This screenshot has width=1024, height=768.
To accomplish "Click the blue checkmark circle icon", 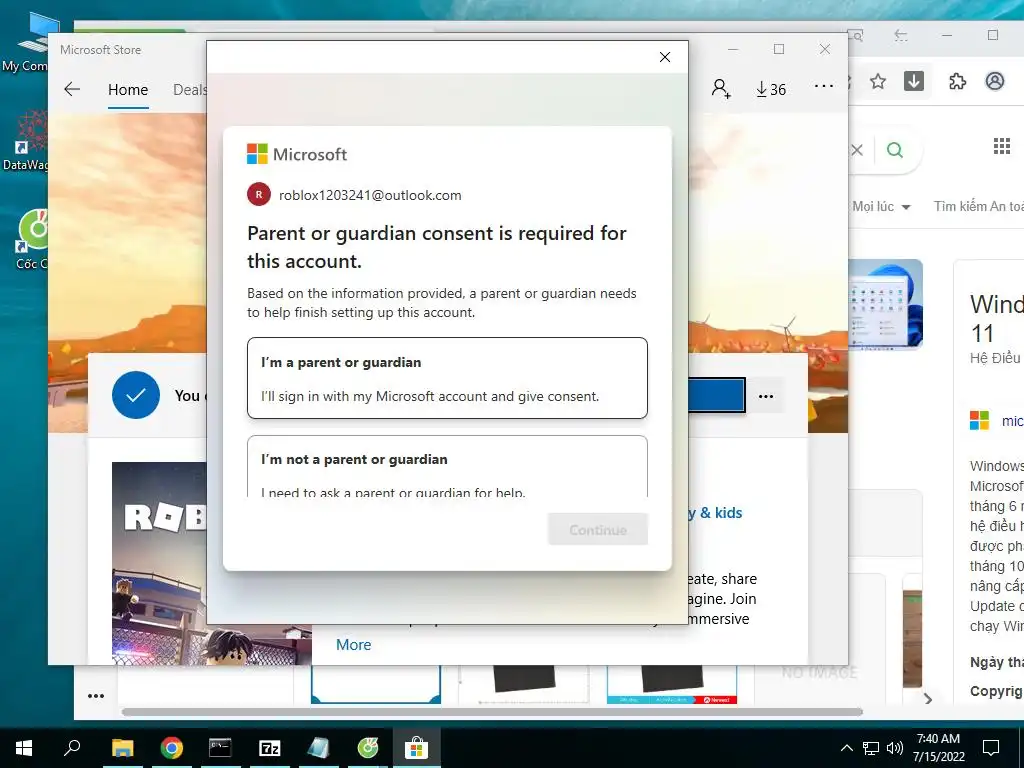I will tap(136, 395).
